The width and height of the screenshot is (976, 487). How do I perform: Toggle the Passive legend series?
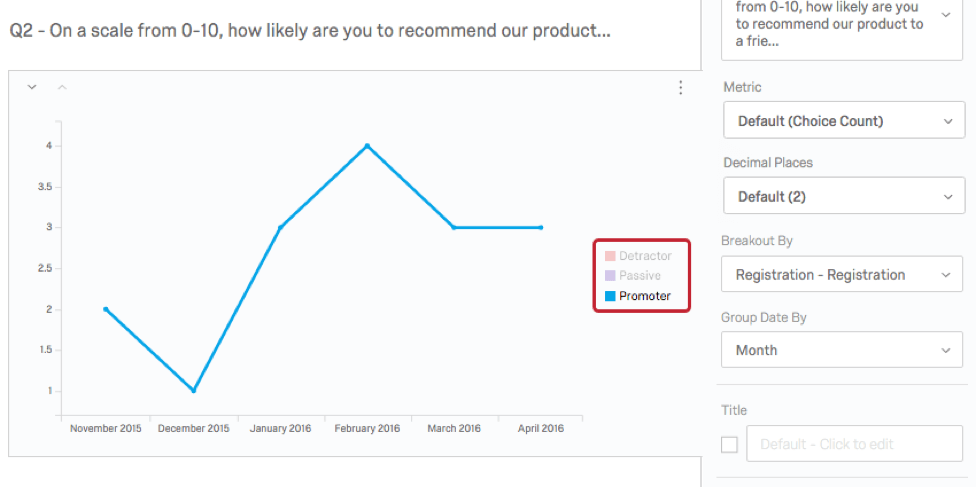click(639, 276)
